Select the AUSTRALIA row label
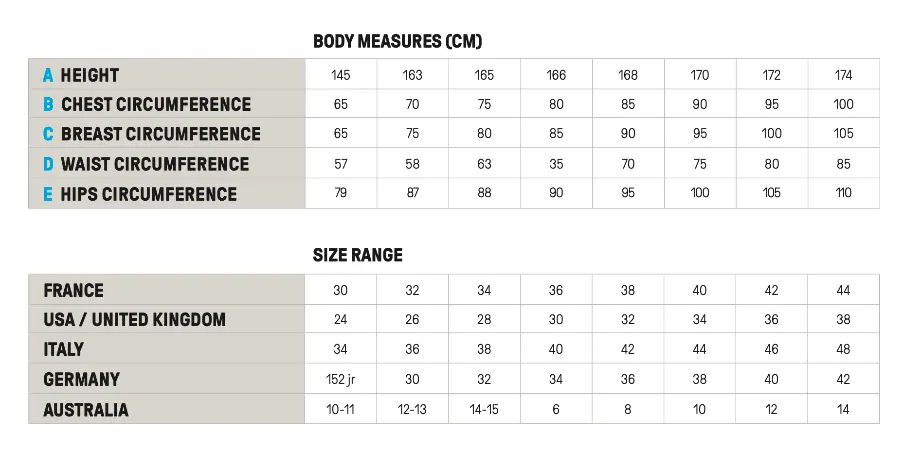 (x=86, y=410)
